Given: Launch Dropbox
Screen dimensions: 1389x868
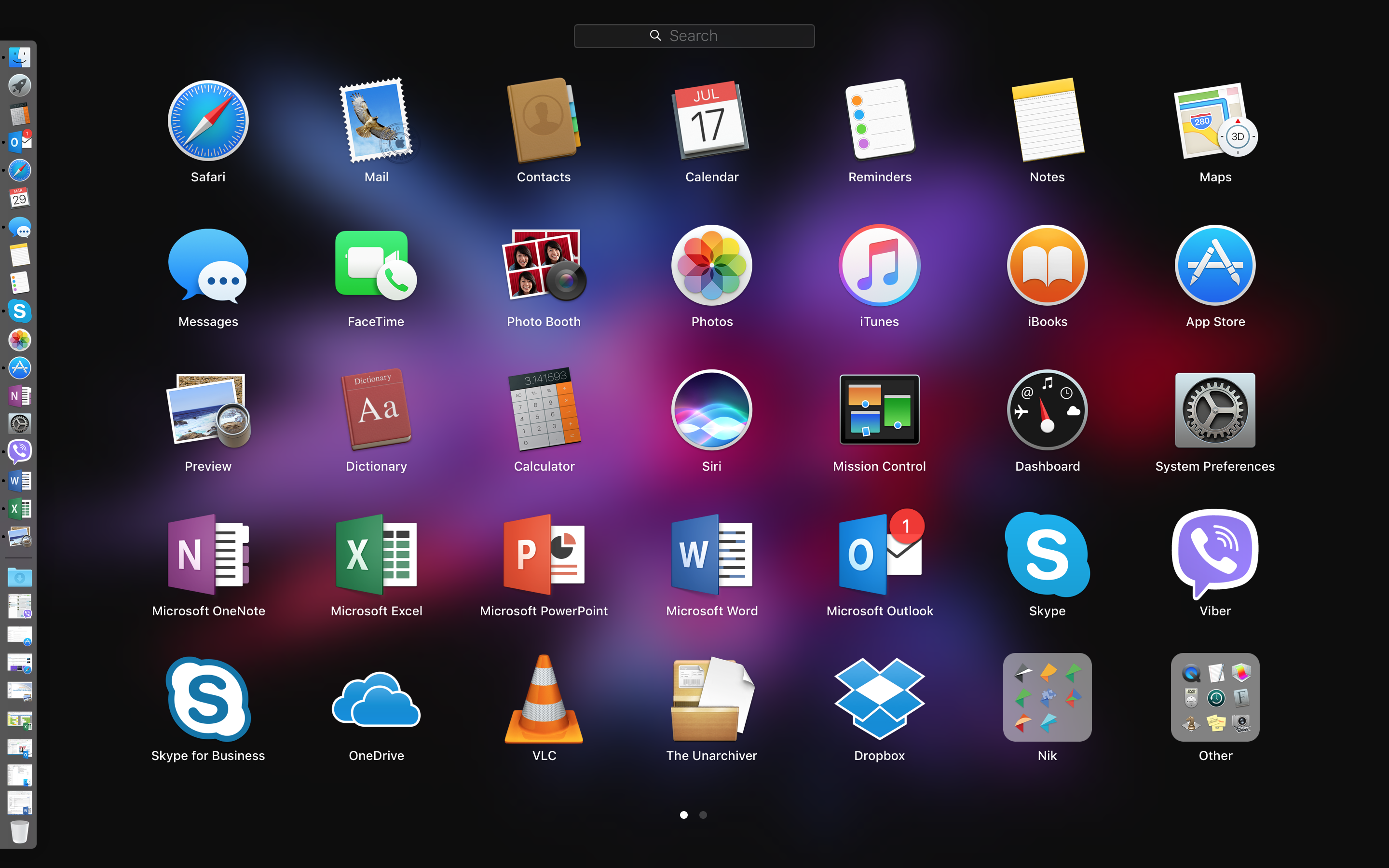Looking at the screenshot, I should pos(879,699).
